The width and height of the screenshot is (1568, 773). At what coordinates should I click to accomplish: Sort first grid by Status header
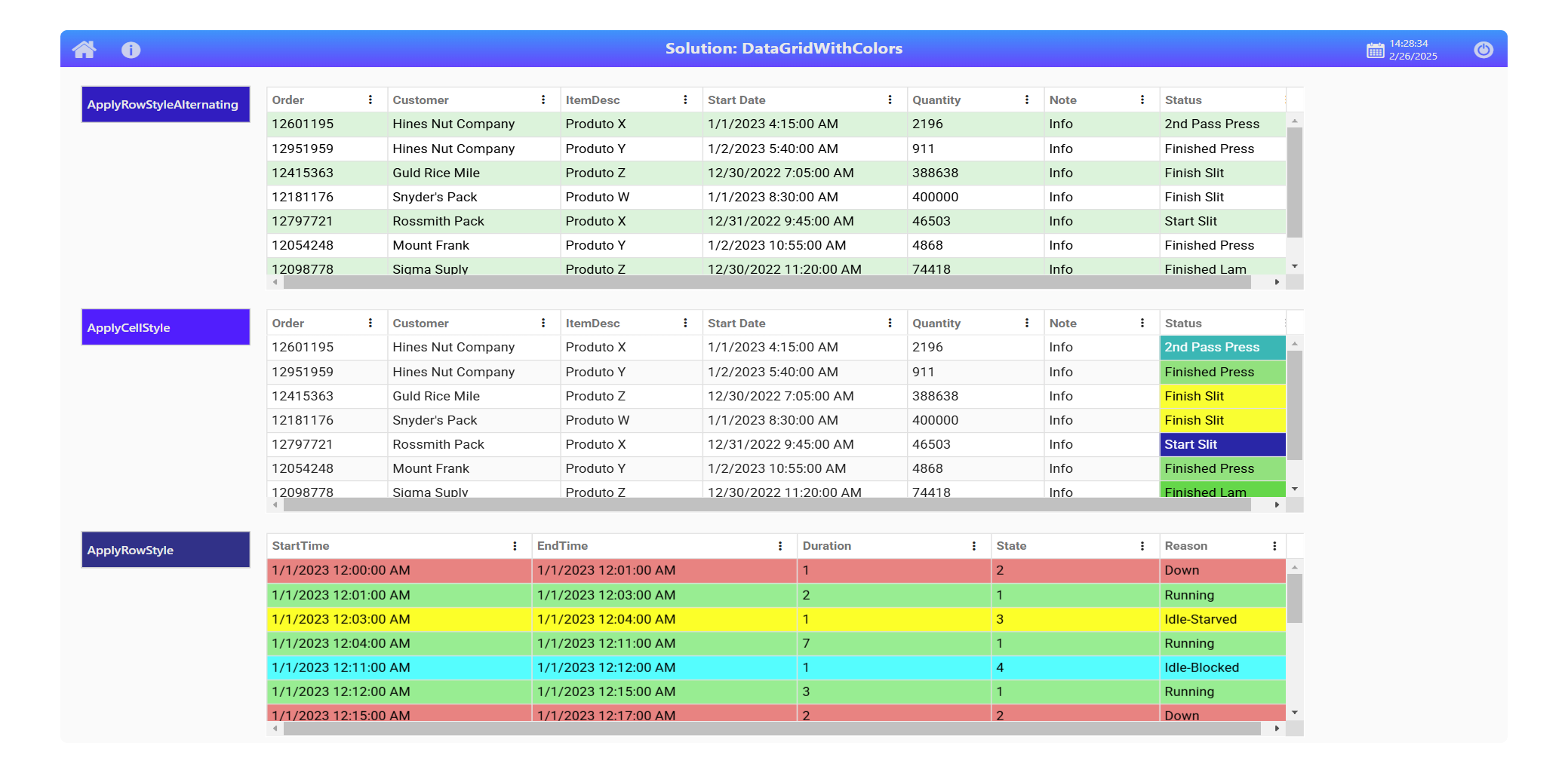coord(1183,100)
